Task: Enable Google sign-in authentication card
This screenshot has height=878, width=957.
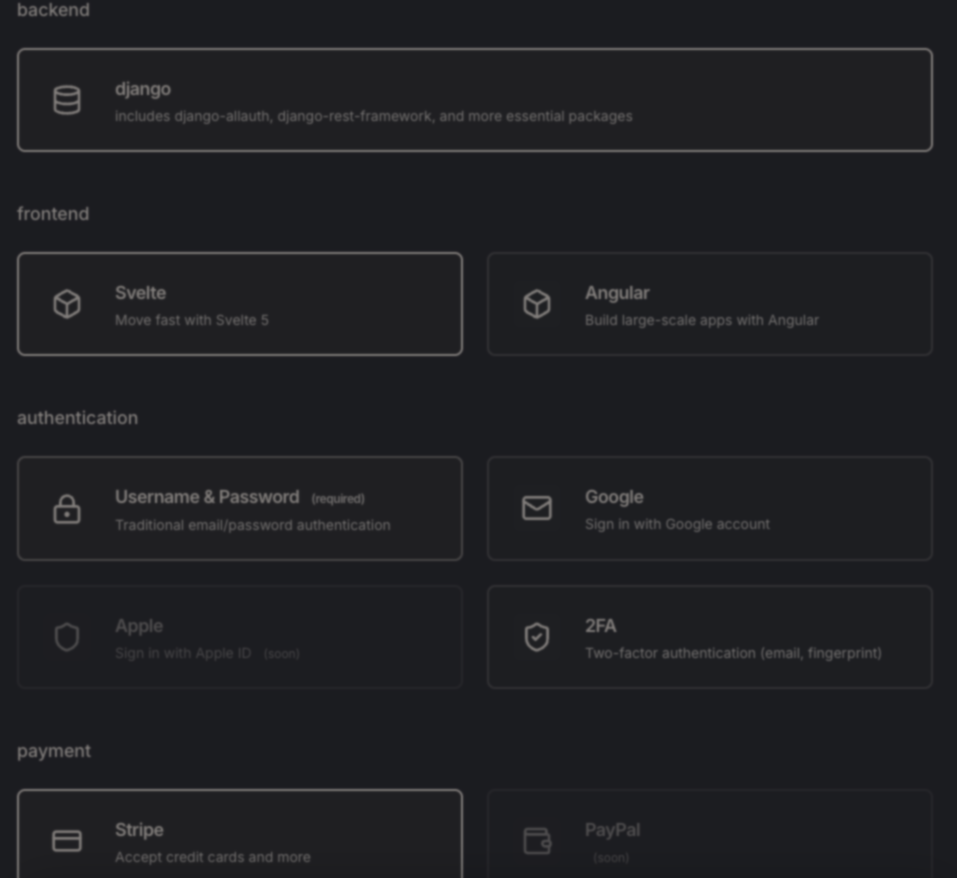Action: coord(710,508)
